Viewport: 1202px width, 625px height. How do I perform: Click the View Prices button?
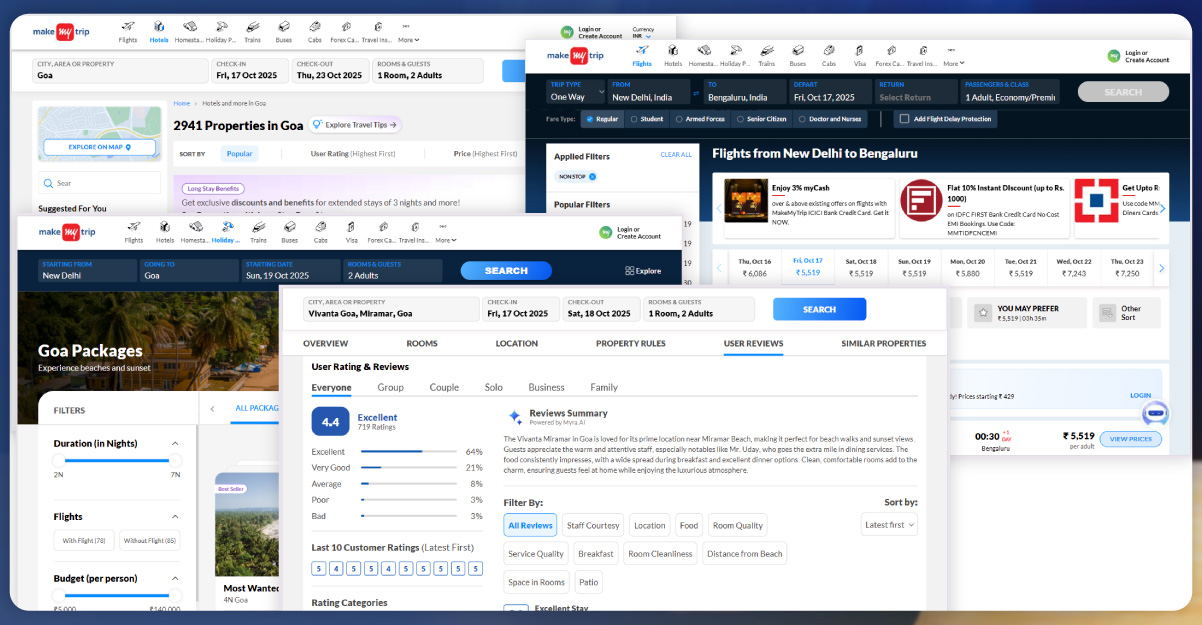pos(1130,439)
